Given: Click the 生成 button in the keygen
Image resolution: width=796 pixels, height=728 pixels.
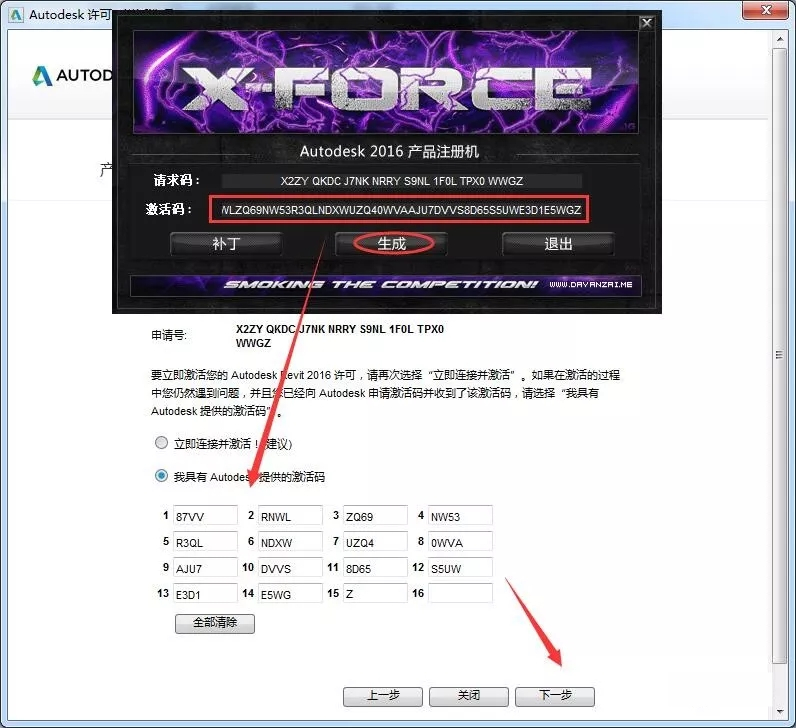Looking at the screenshot, I should (x=391, y=244).
